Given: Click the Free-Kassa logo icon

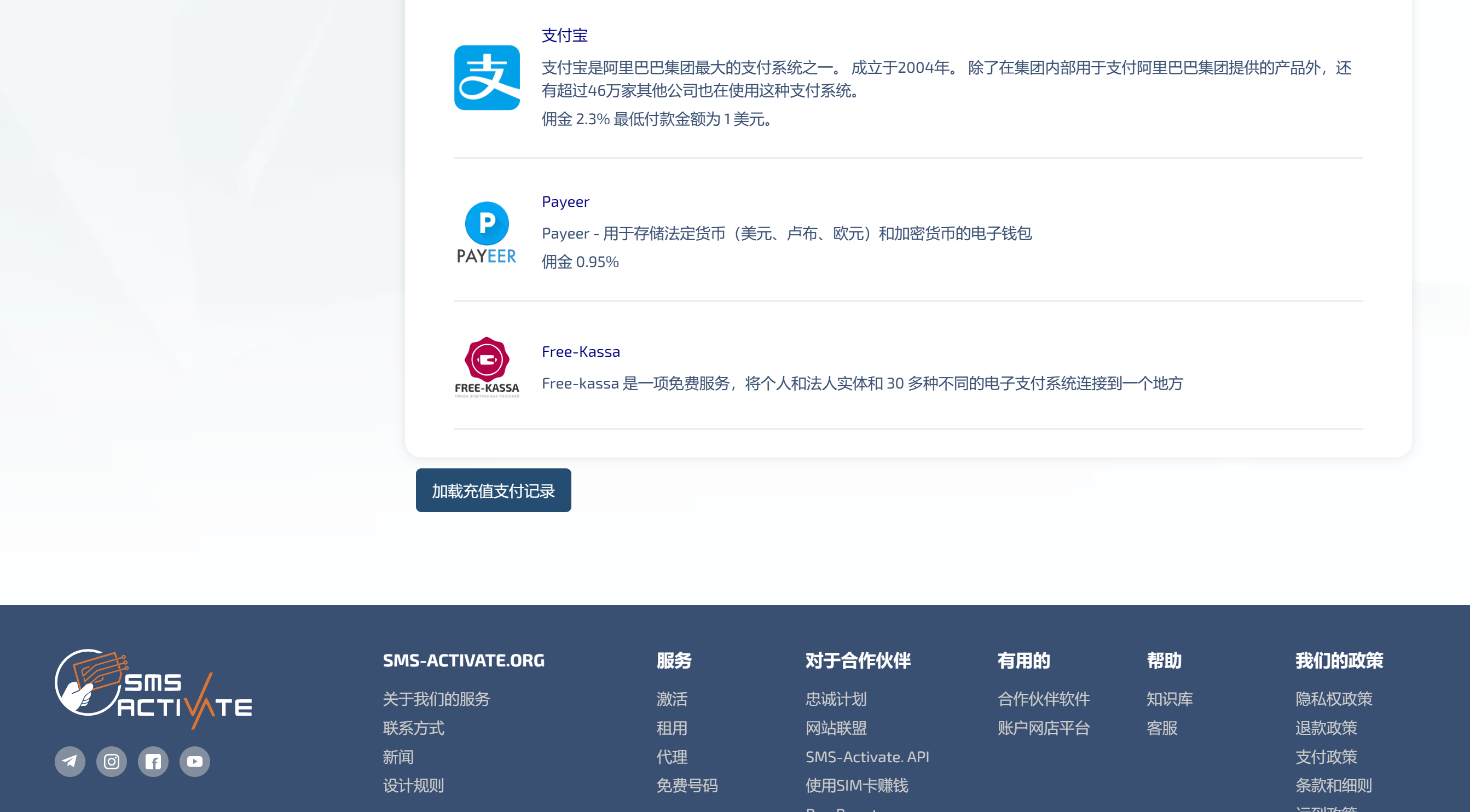Looking at the screenshot, I should [x=487, y=368].
